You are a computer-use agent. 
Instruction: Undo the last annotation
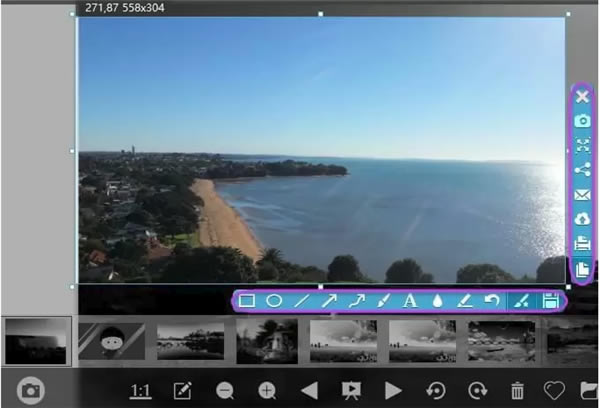coord(492,300)
